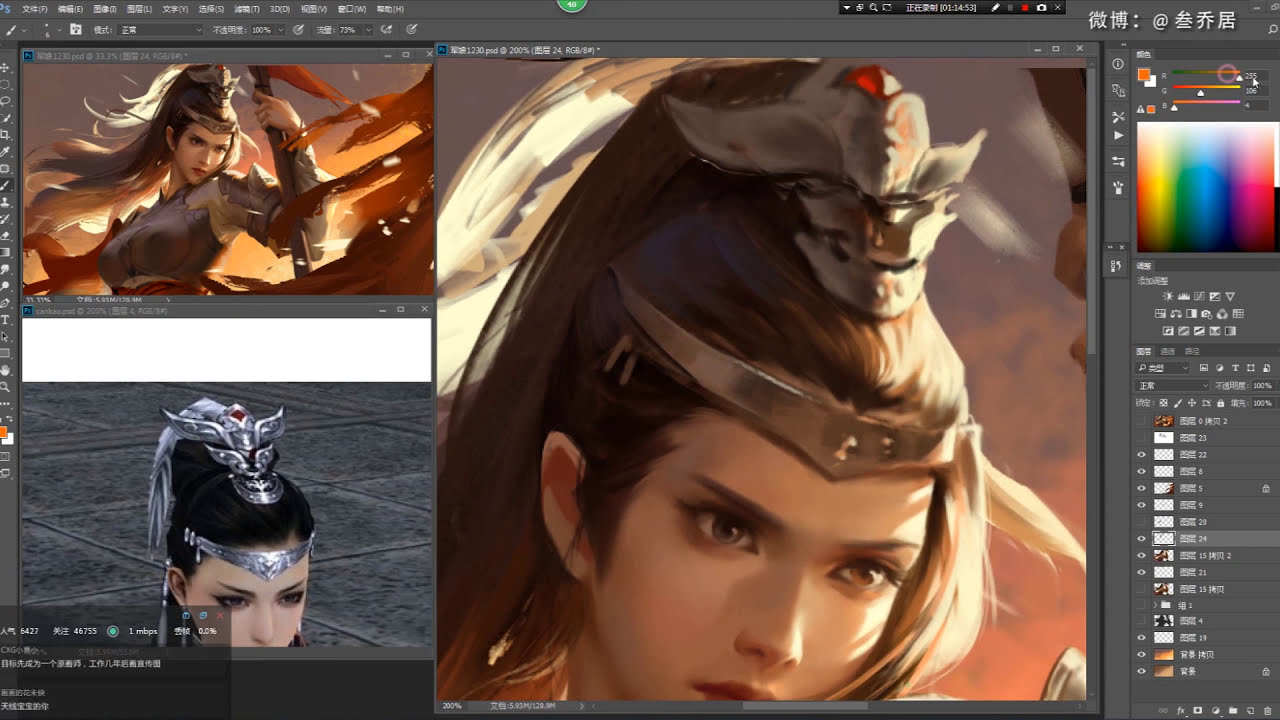Click lock all padlock icon
1280x720 pixels.
1219,403
